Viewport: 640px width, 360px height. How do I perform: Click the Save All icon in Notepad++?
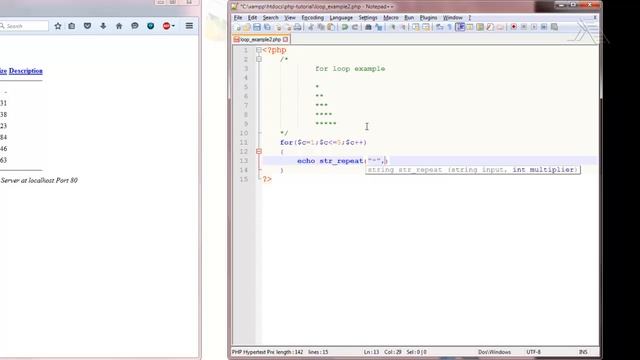click(267, 27)
